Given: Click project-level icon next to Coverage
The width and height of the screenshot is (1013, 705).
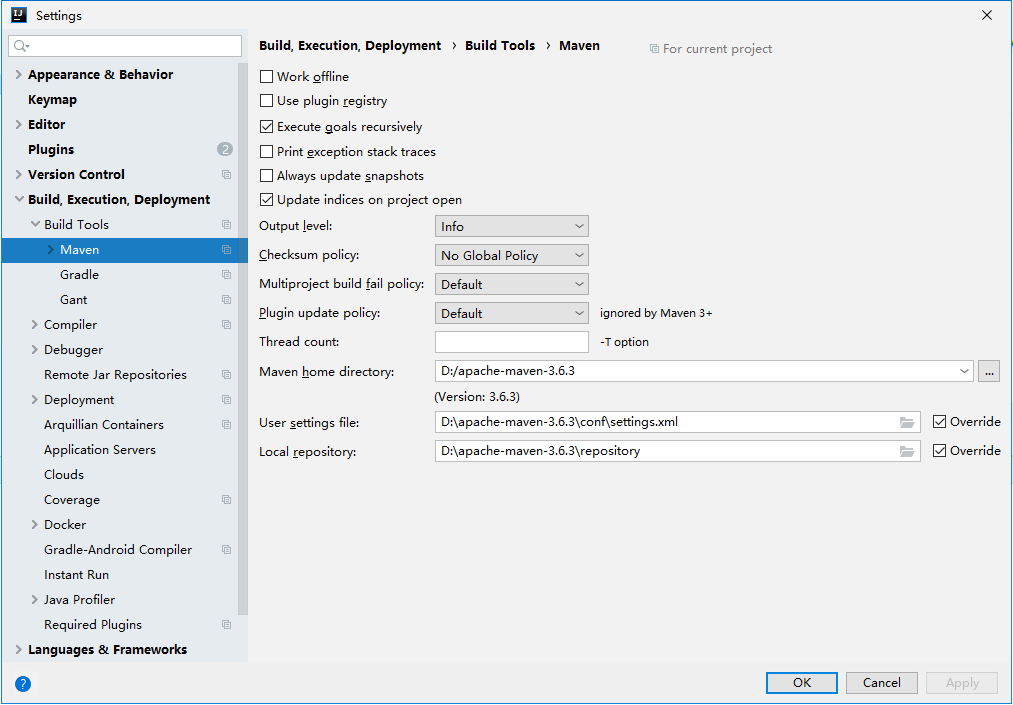Looking at the screenshot, I should (226, 500).
